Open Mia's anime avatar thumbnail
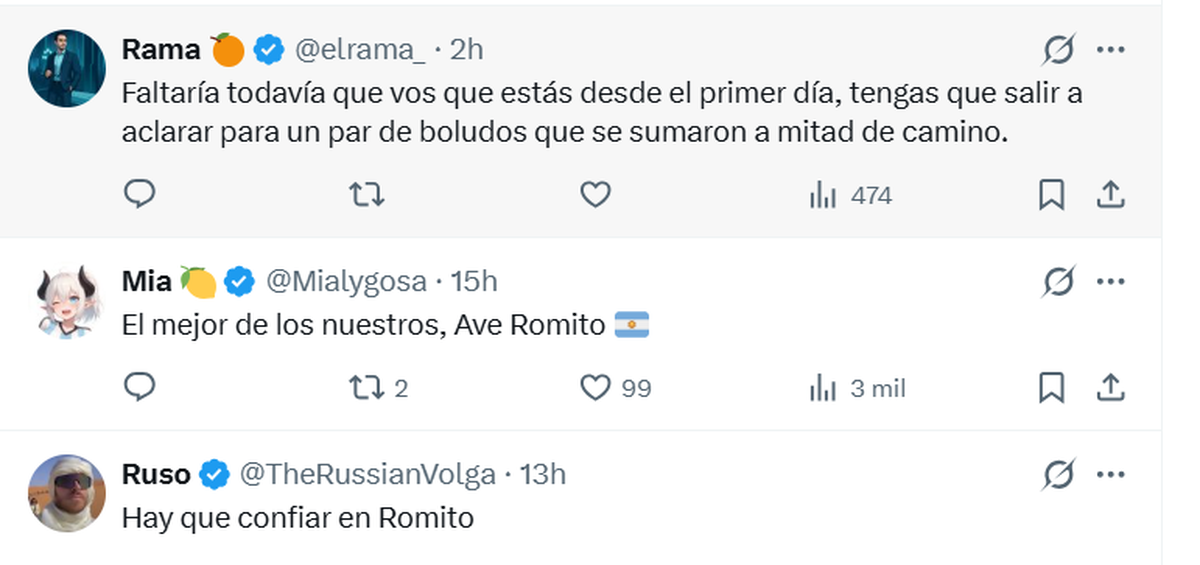The image size is (1200, 565). pyautogui.click(x=68, y=300)
